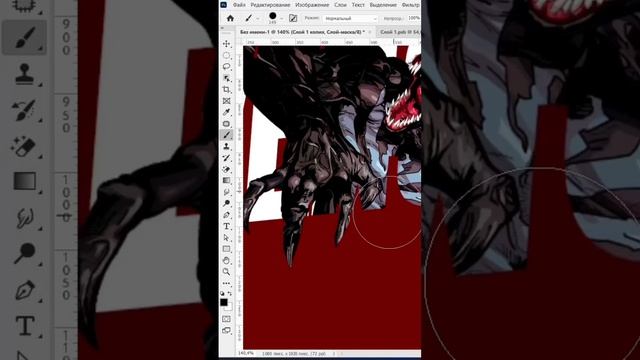This screenshot has height=360, width=640.
Task: Open the Слои menu
Action: 340,5
